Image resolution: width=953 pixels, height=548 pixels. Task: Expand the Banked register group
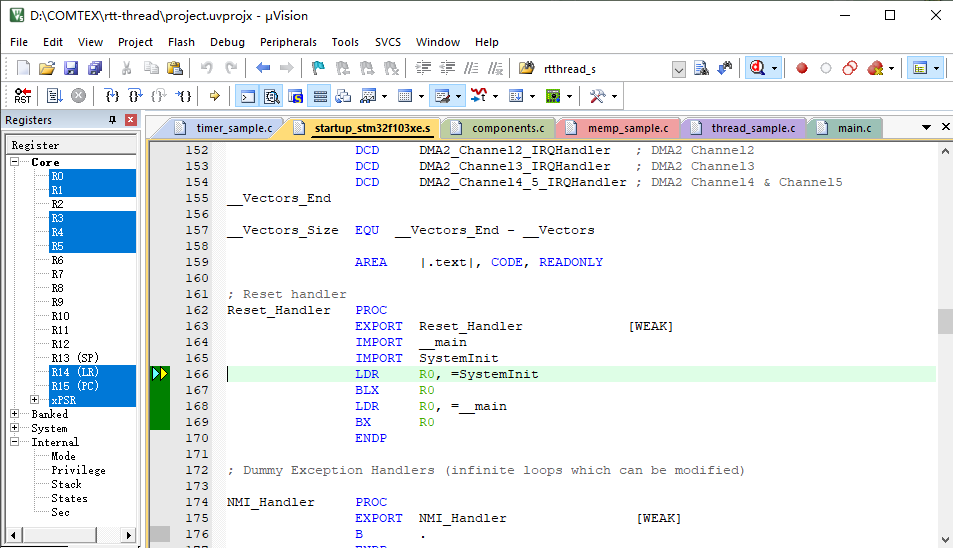click(15, 414)
